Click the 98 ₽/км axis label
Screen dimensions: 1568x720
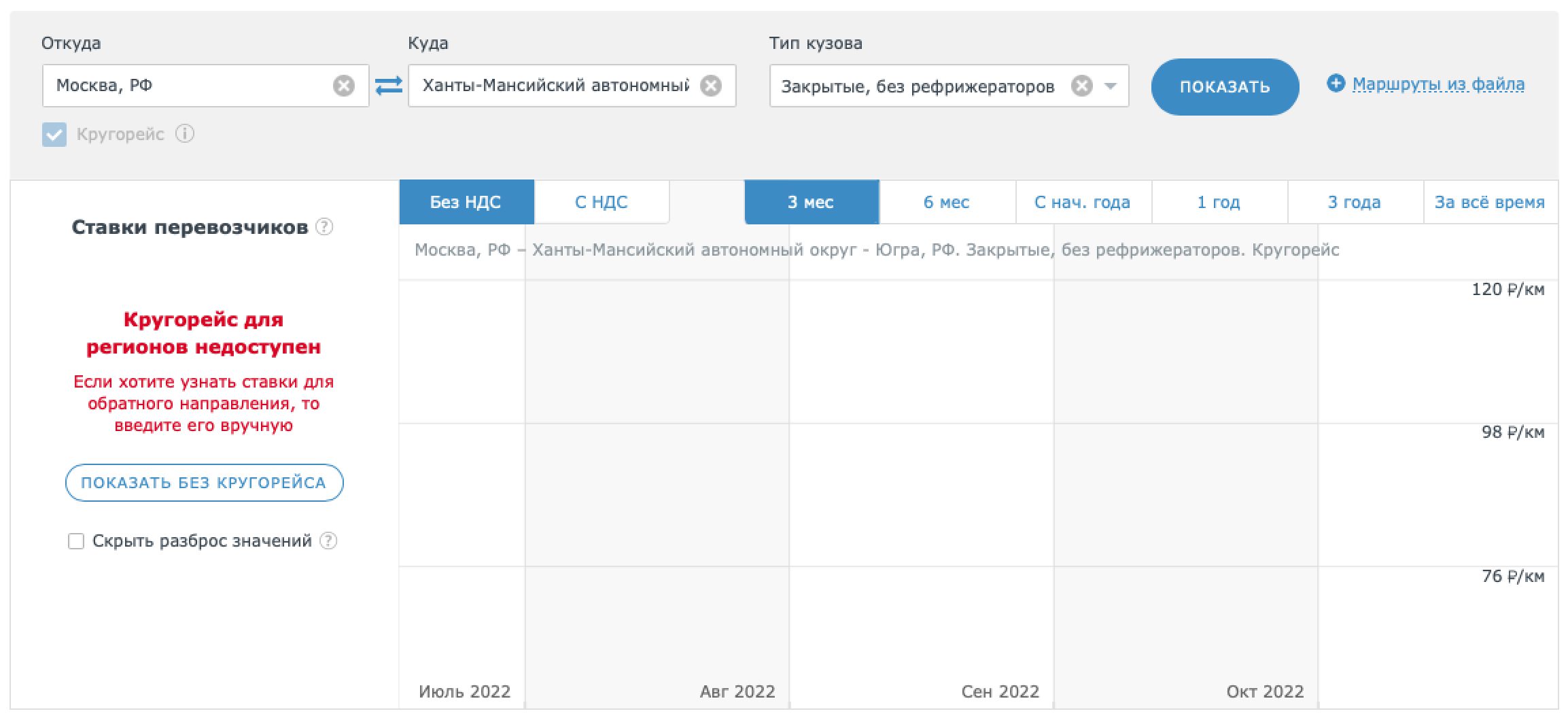click(x=1513, y=432)
